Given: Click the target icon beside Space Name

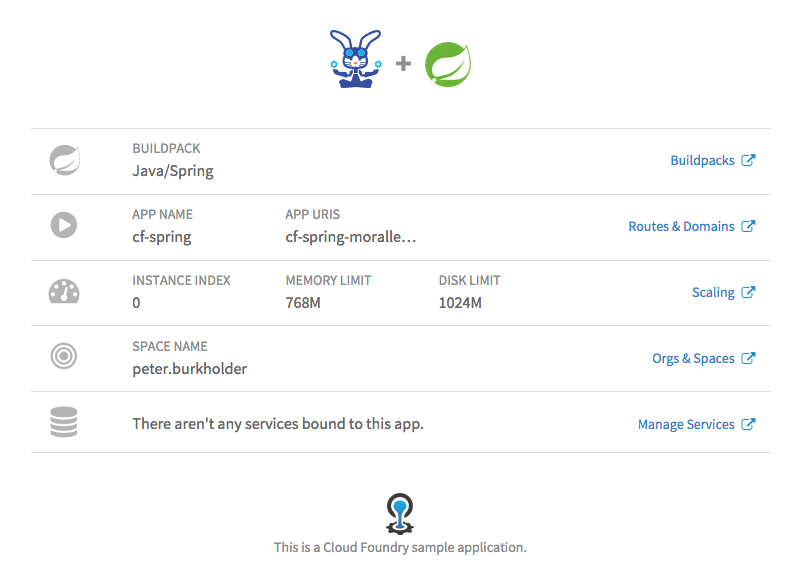Looking at the screenshot, I should tap(64, 356).
